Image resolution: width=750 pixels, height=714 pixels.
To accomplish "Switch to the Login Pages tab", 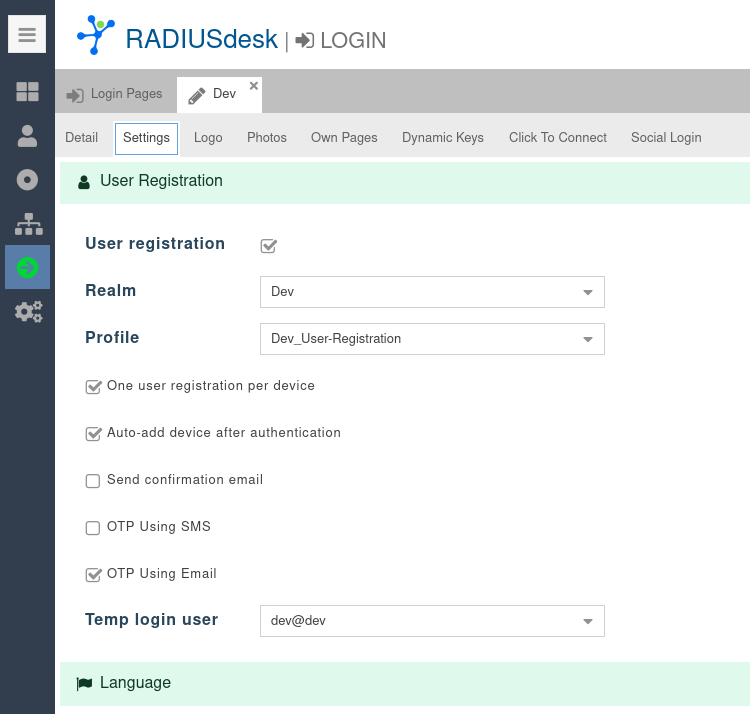I will pyautogui.click(x=115, y=94).
